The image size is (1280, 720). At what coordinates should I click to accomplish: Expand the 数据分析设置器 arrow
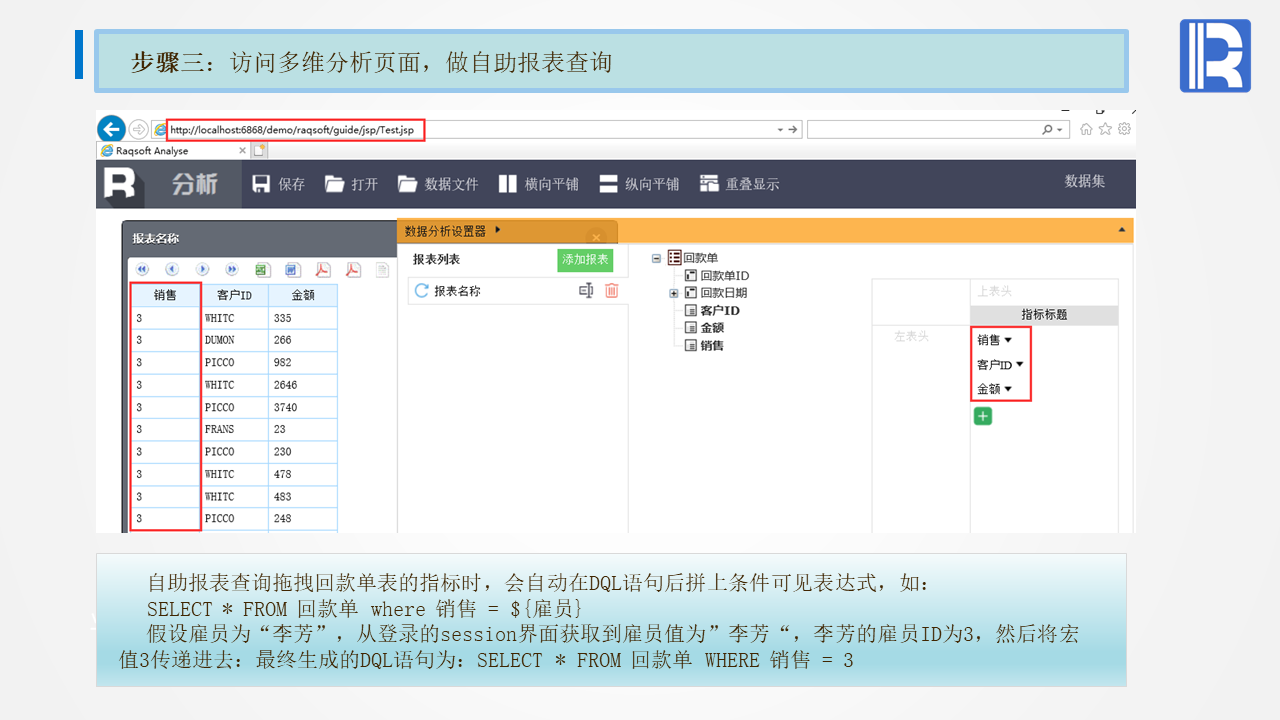(498, 230)
